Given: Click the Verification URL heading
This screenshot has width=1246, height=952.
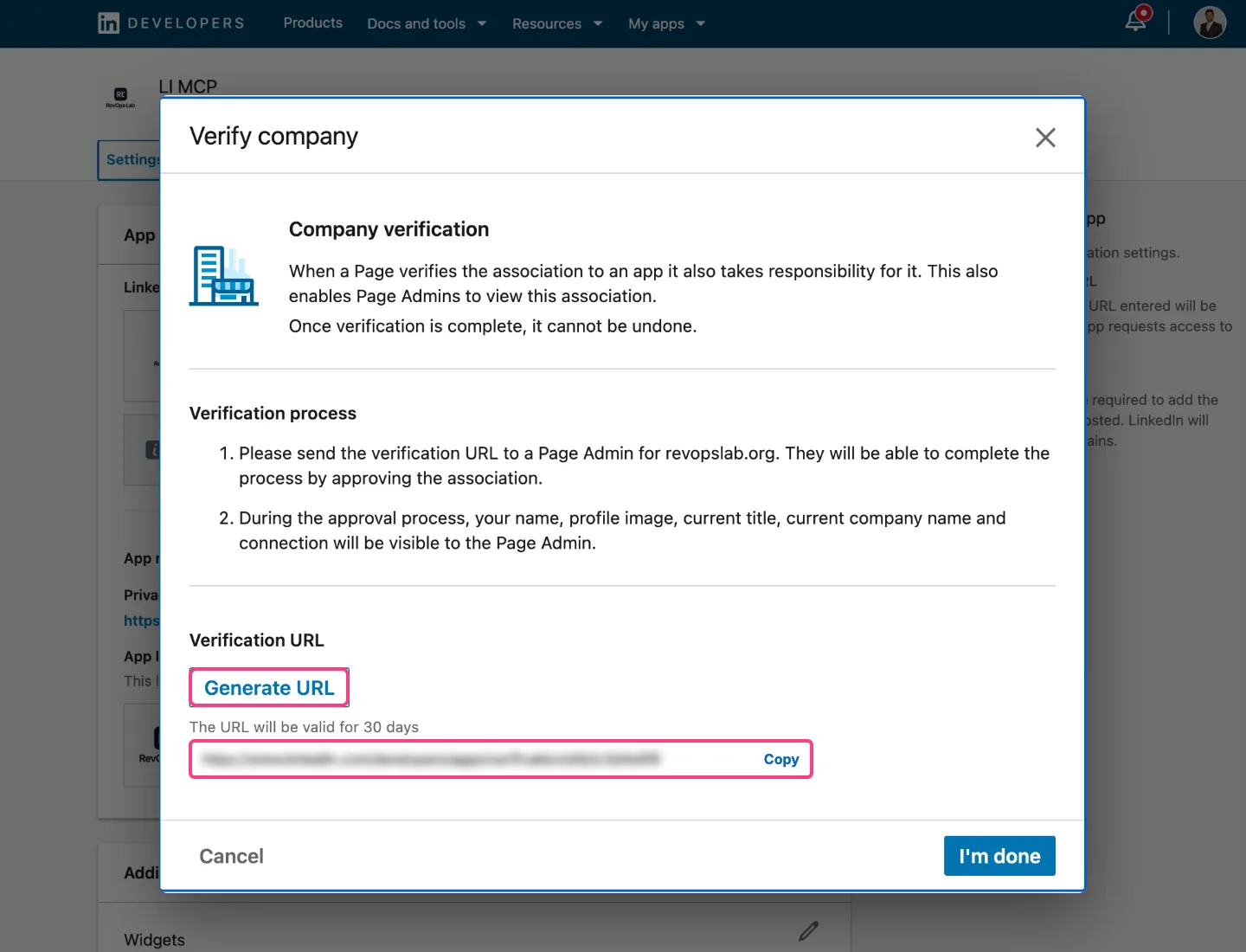Looking at the screenshot, I should click(x=256, y=640).
